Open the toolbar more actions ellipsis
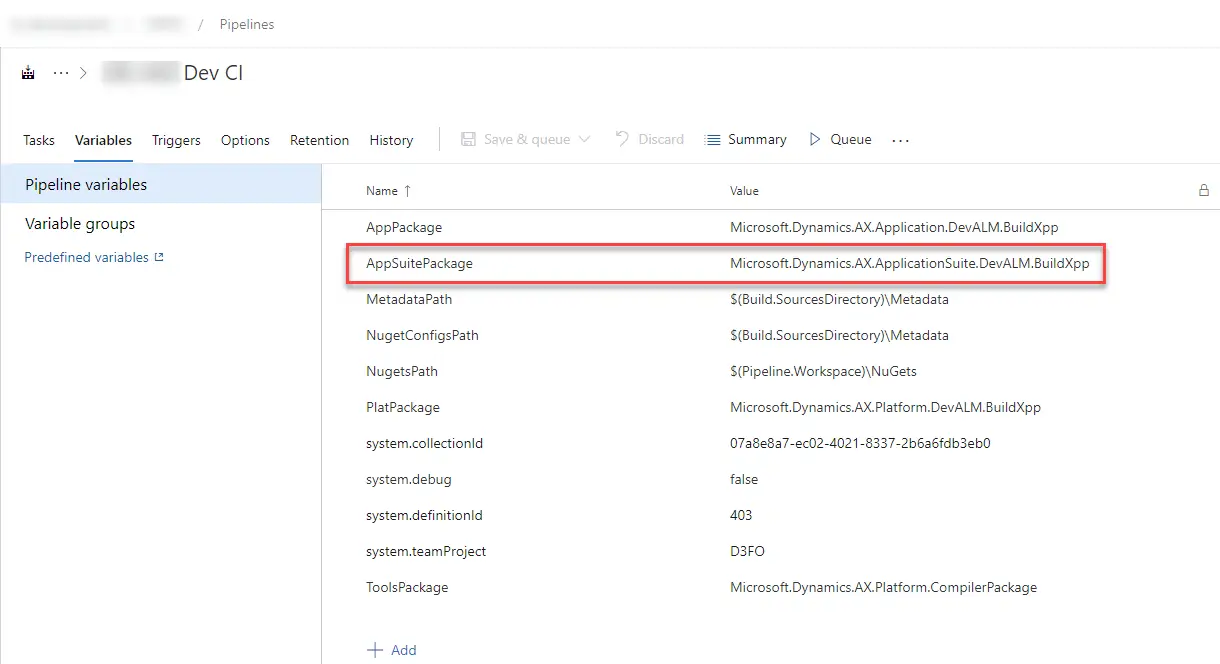The image size is (1220, 664). (x=900, y=141)
